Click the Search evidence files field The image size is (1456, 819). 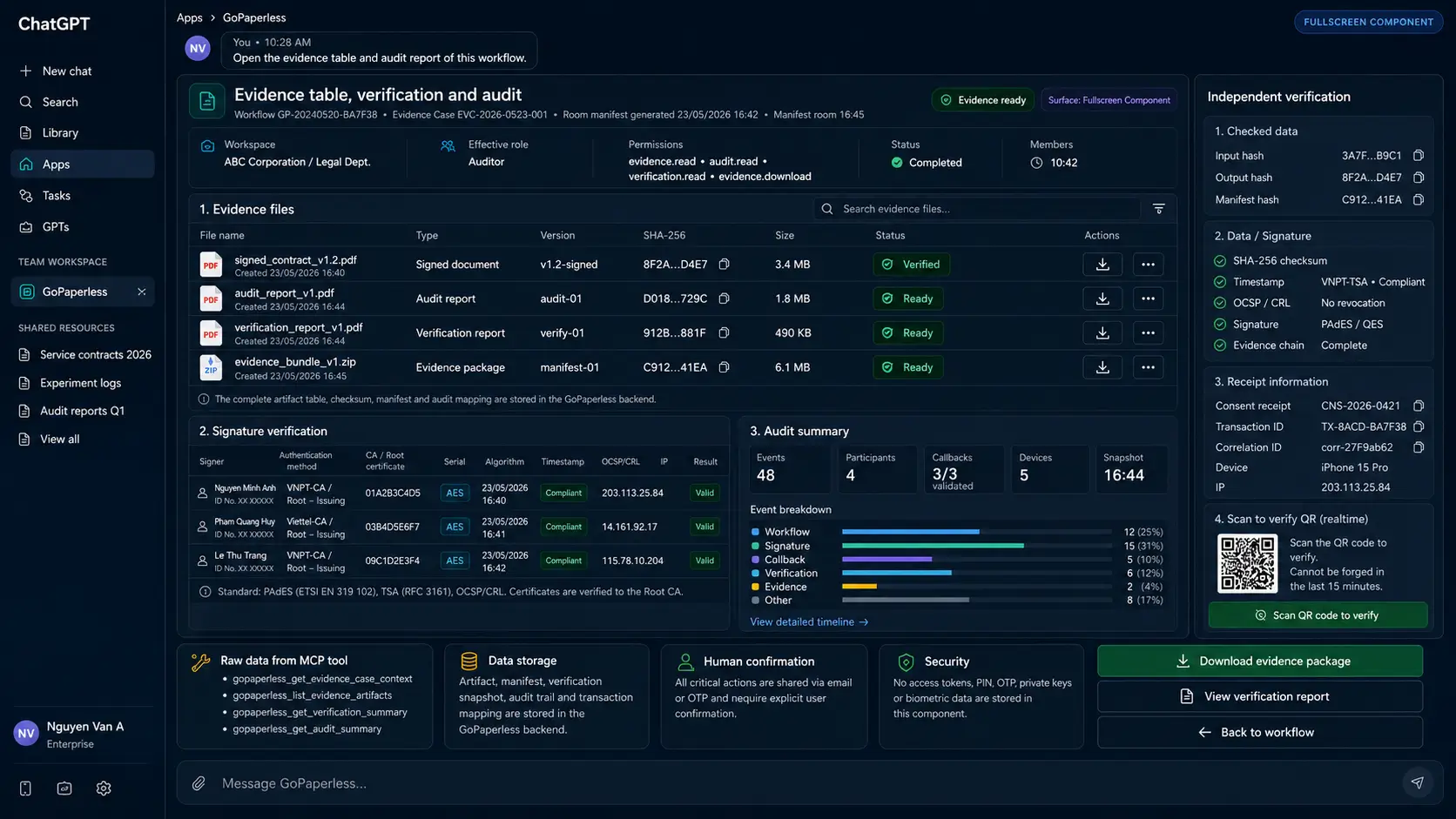point(977,209)
